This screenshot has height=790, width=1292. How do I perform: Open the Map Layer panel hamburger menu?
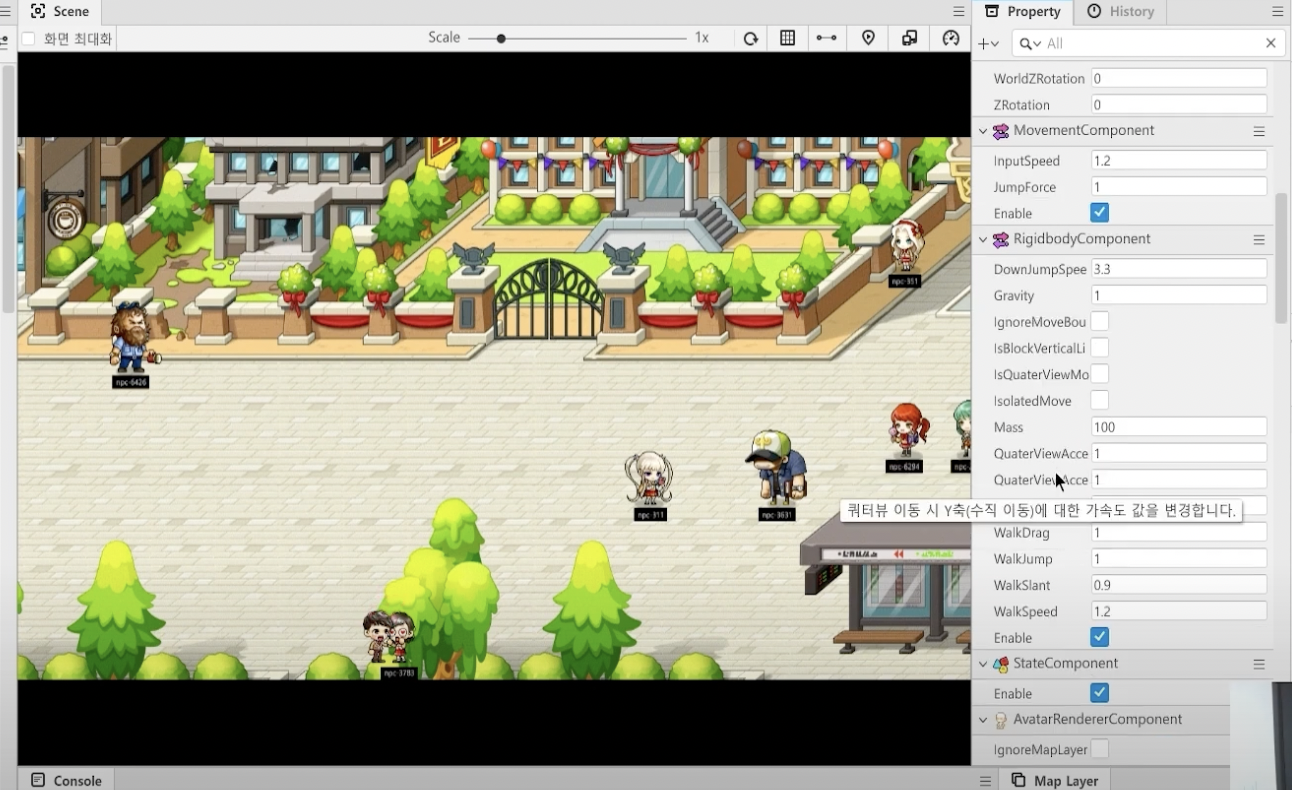(985, 781)
